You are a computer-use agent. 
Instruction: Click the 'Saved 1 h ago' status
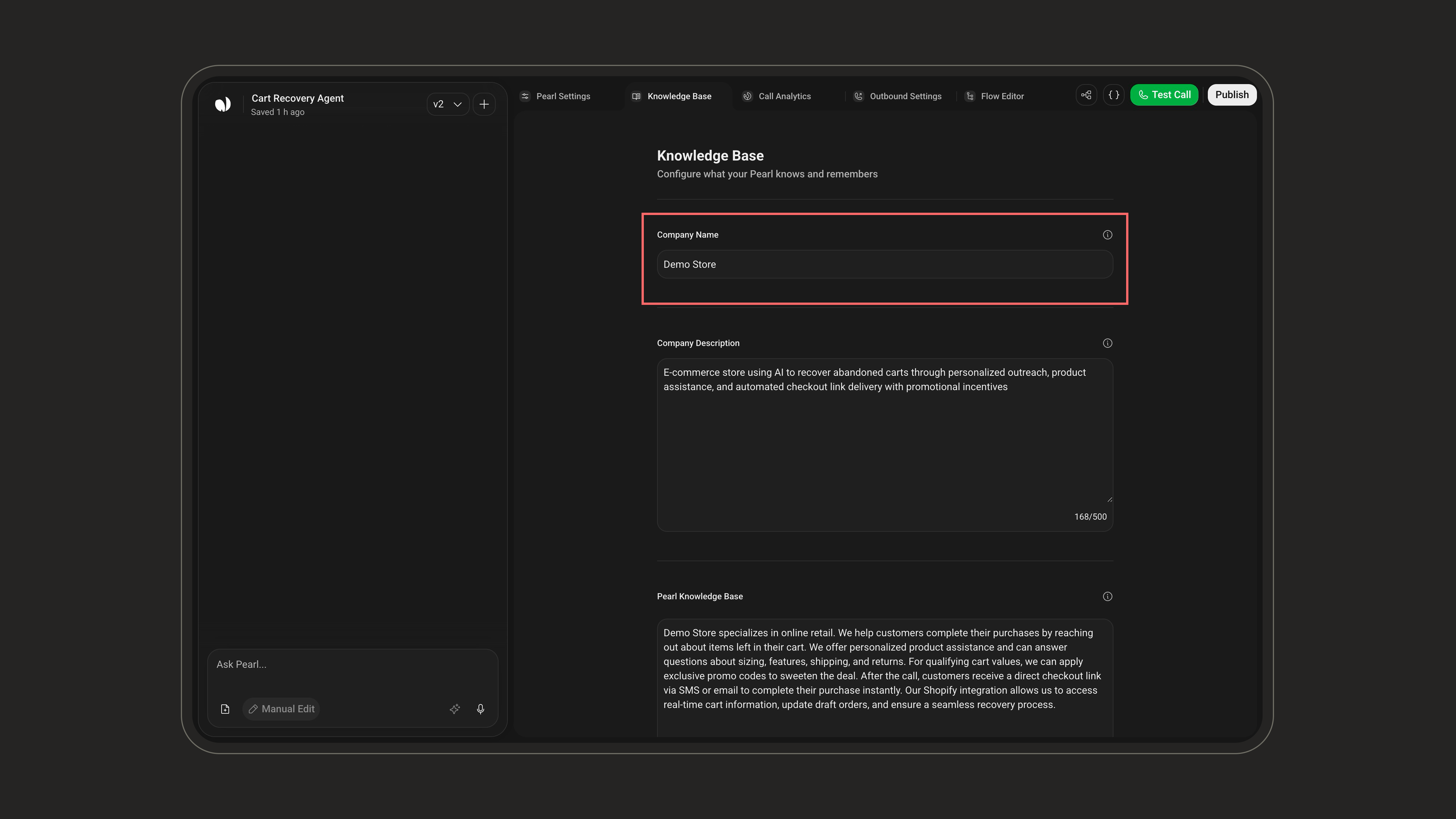click(278, 112)
